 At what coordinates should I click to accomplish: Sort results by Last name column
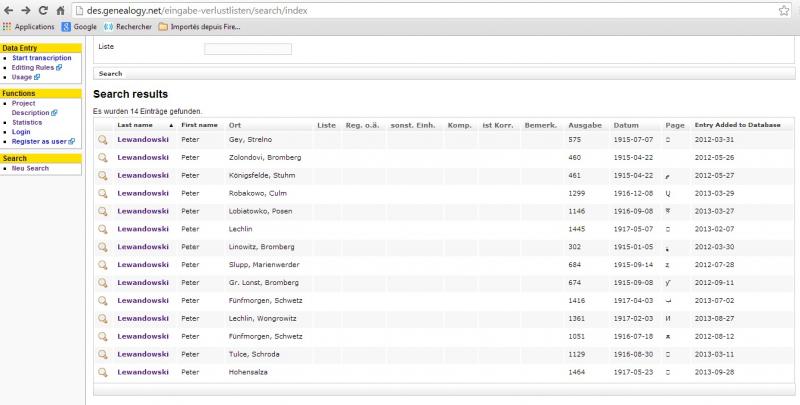[135, 125]
